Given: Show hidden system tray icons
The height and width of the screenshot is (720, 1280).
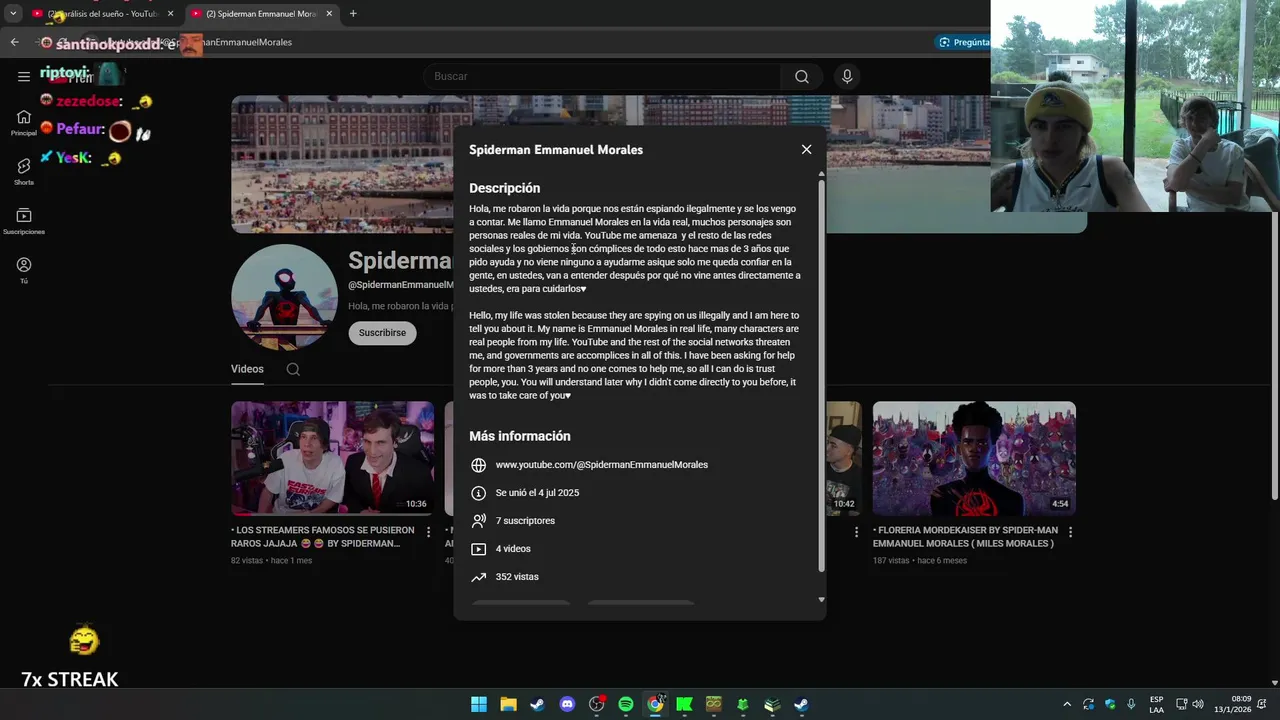Looking at the screenshot, I should 1067,704.
